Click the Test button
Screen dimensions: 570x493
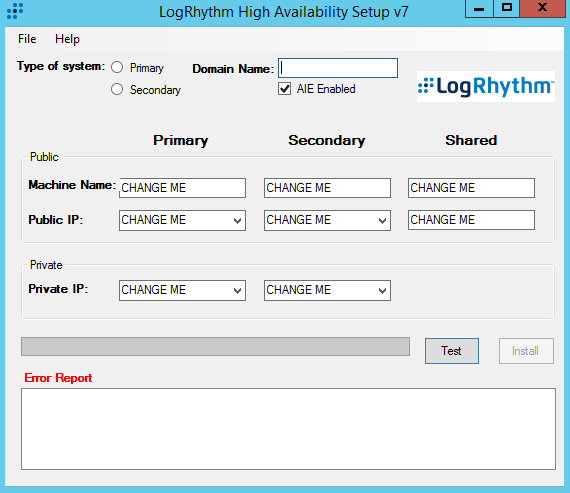tap(452, 351)
